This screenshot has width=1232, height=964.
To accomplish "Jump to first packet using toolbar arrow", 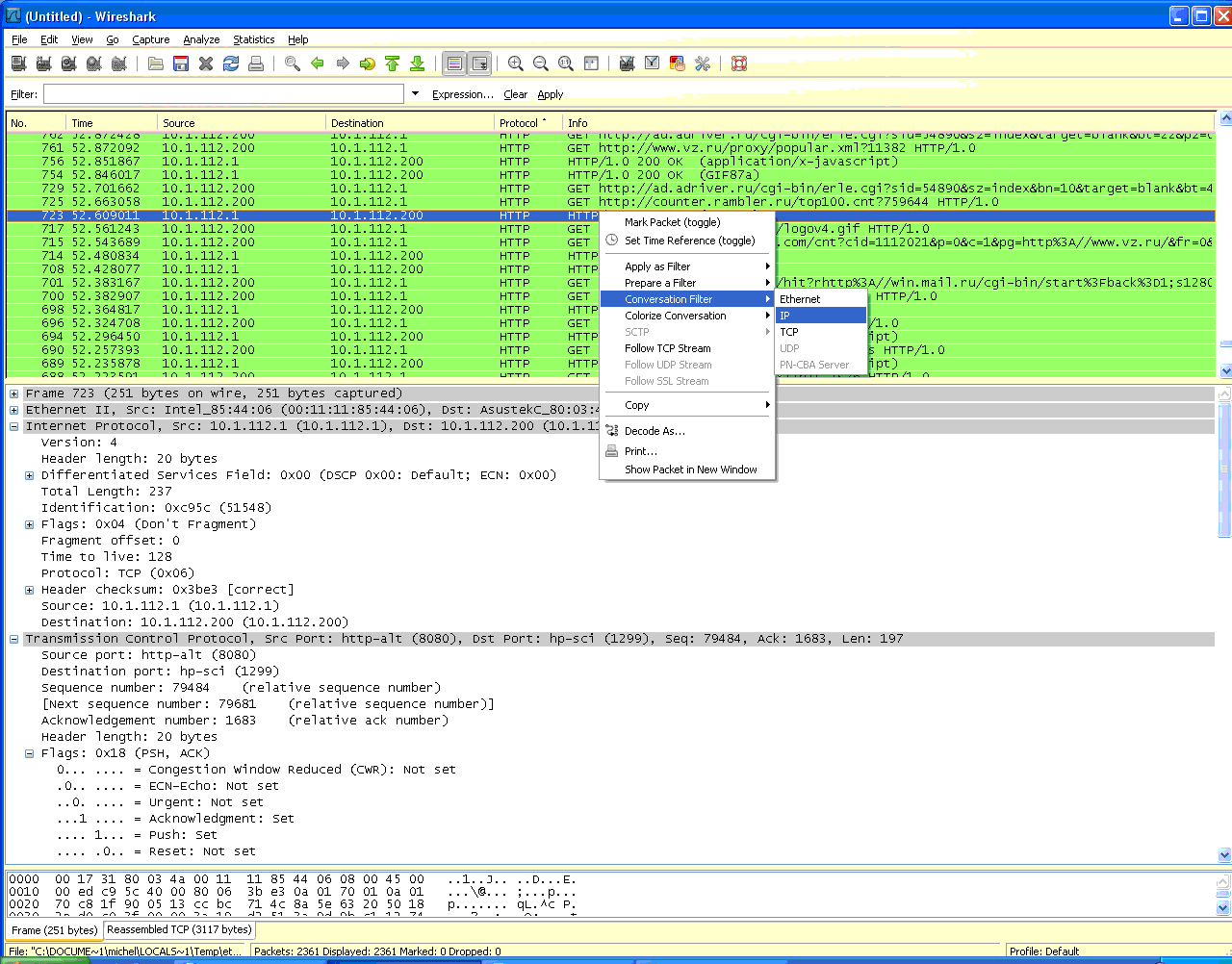I will (x=393, y=63).
